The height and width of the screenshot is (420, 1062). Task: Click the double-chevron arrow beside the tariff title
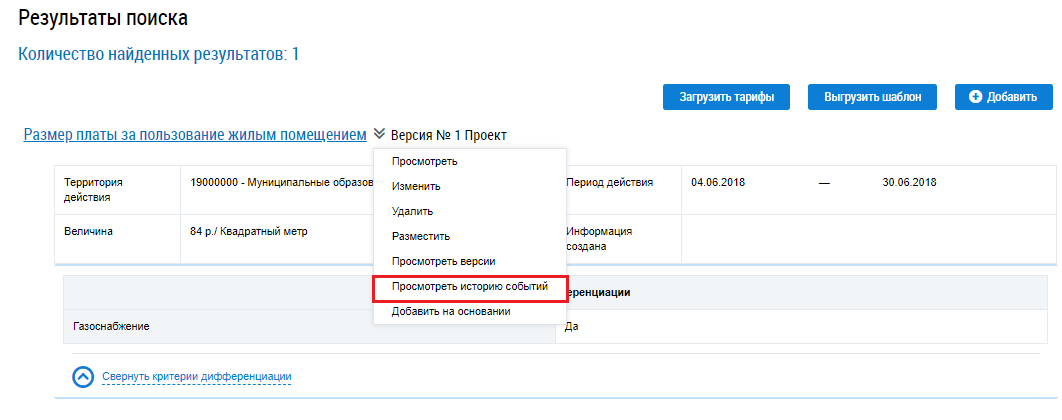coord(379,134)
